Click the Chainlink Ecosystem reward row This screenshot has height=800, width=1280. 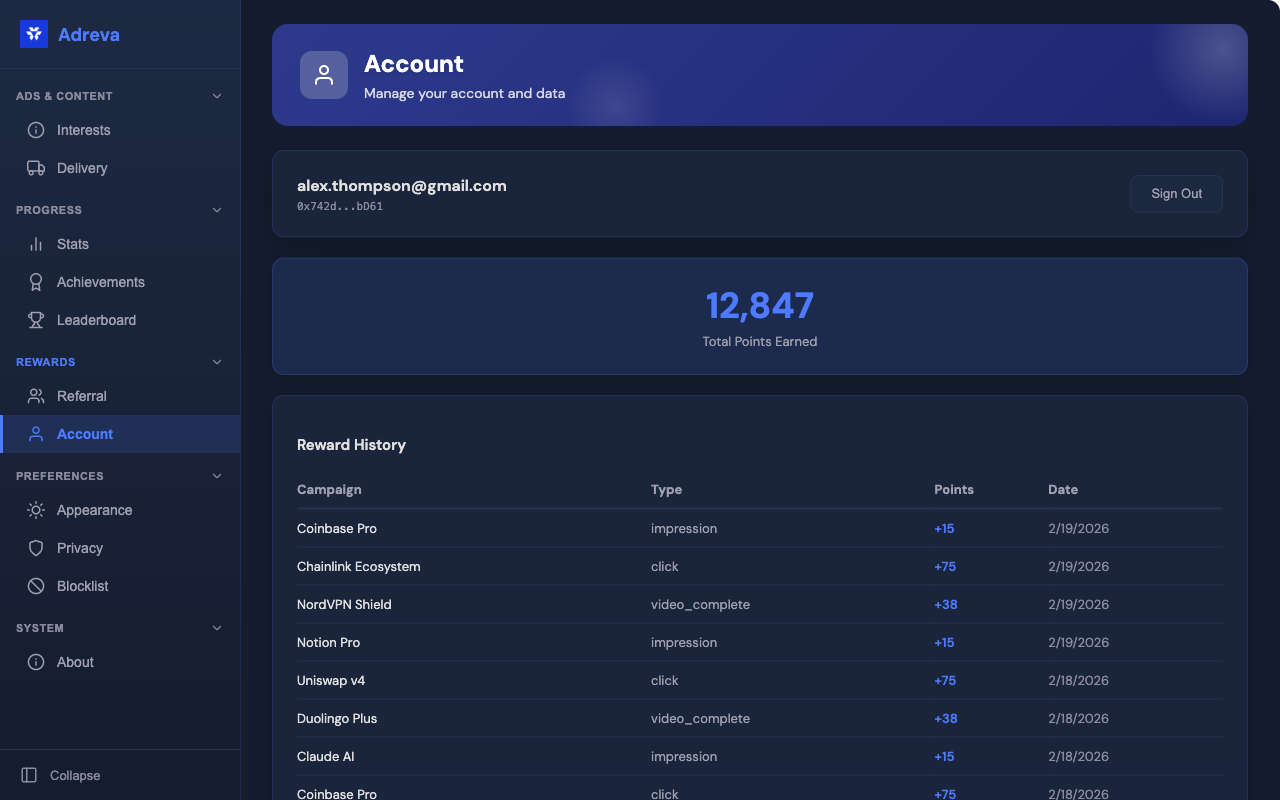point(358,566)
